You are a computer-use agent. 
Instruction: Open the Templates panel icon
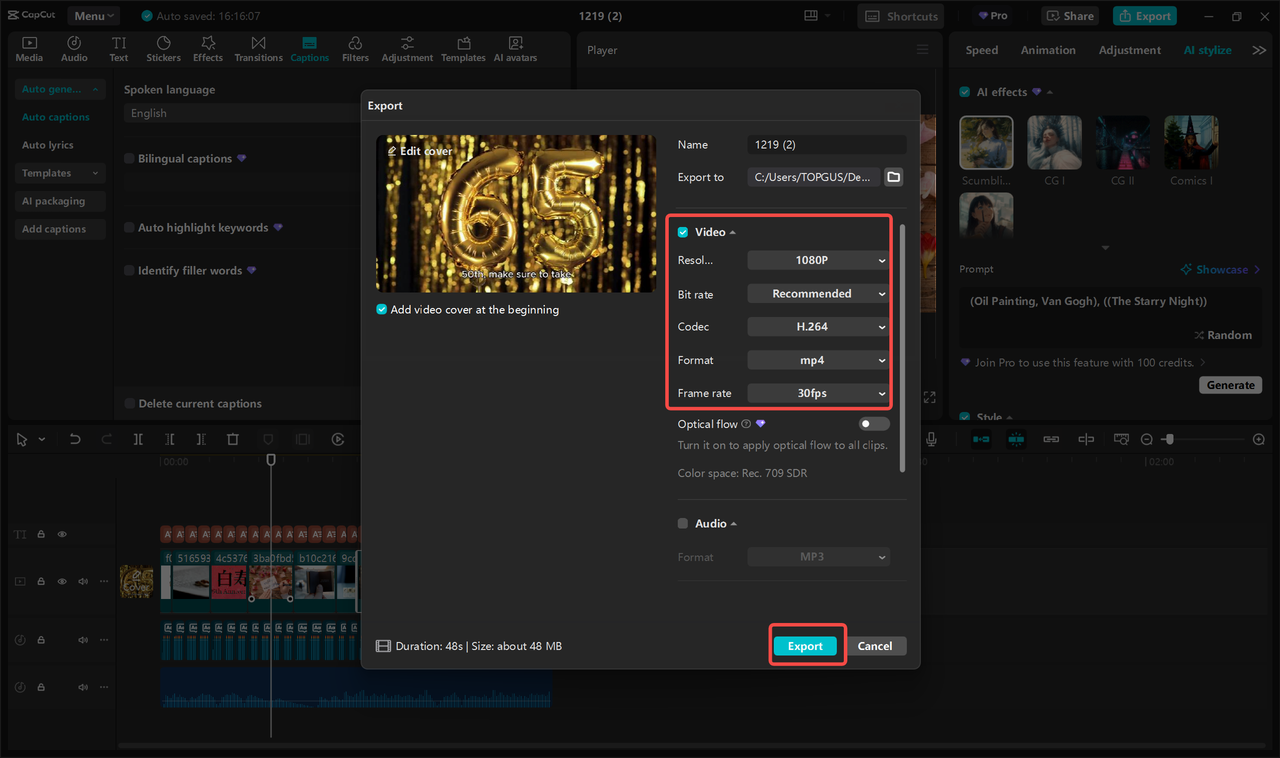(463, 49)
